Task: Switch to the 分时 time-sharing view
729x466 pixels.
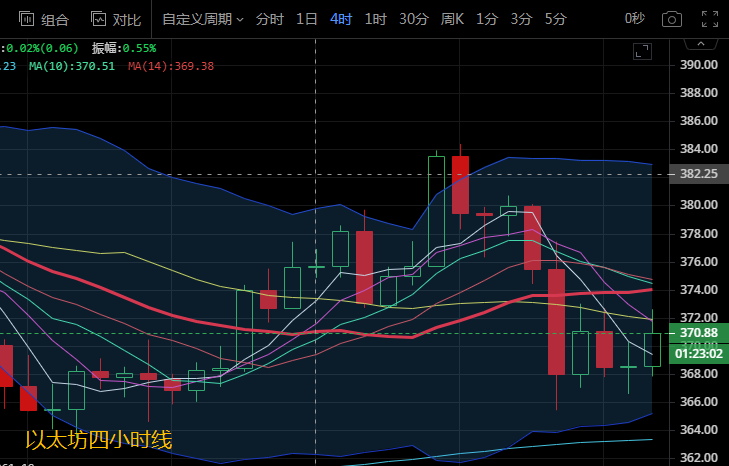Action: coord(269,19)
